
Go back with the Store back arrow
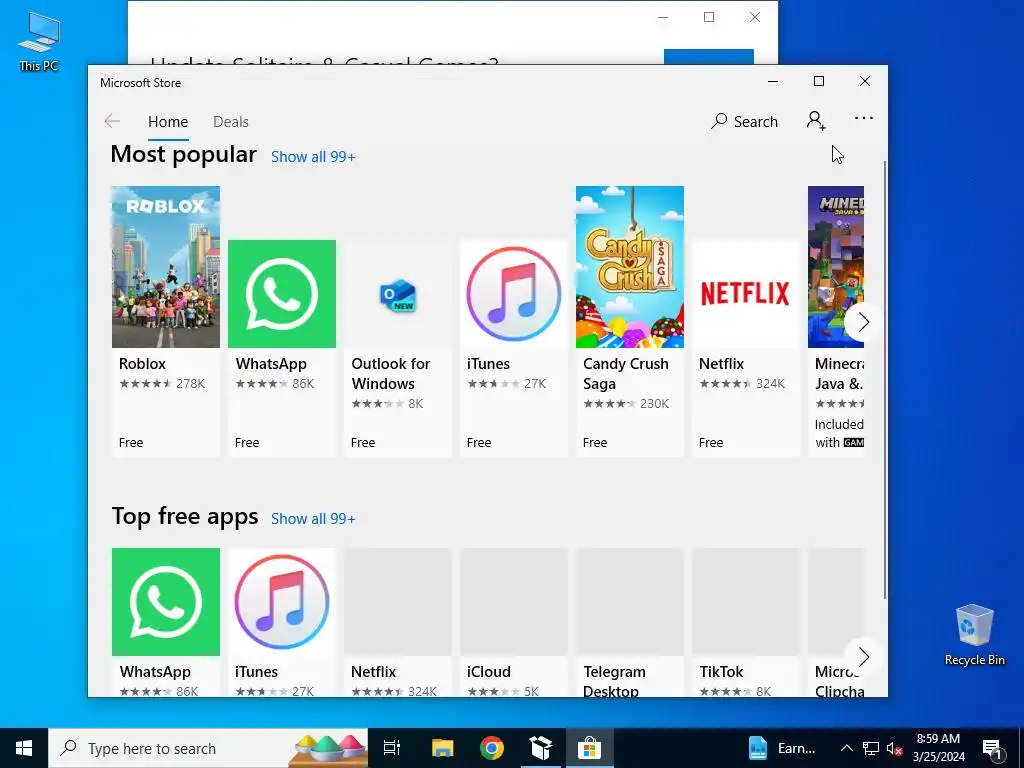(112, 121)
